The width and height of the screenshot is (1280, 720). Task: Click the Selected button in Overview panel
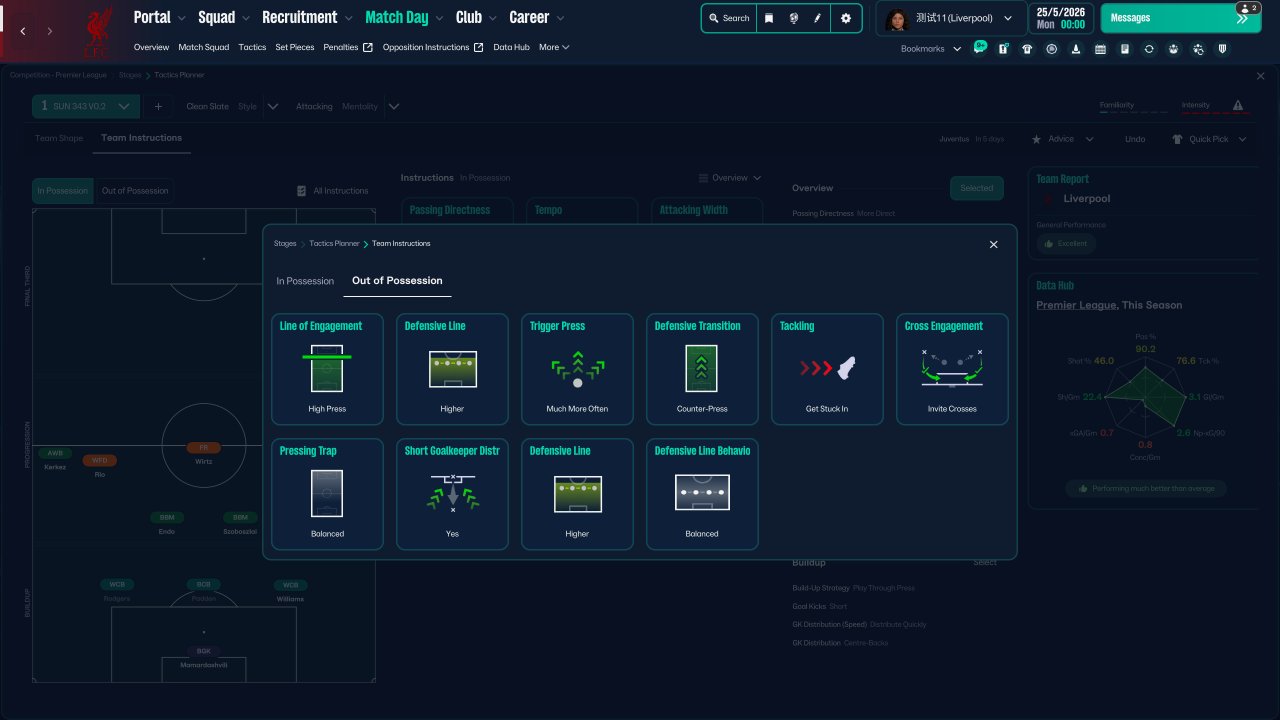(977, 188)
